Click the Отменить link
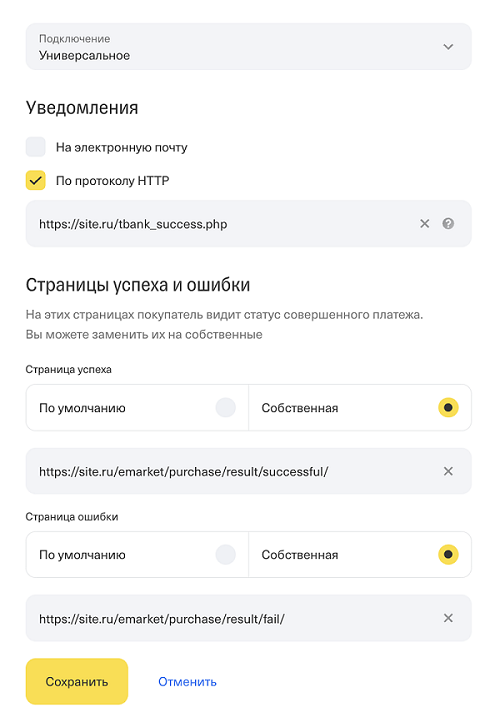 (187, 682)
